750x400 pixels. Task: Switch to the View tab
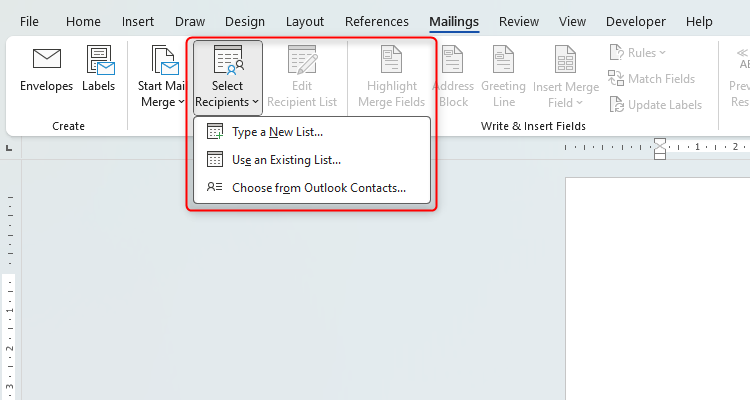coord(572,22)
